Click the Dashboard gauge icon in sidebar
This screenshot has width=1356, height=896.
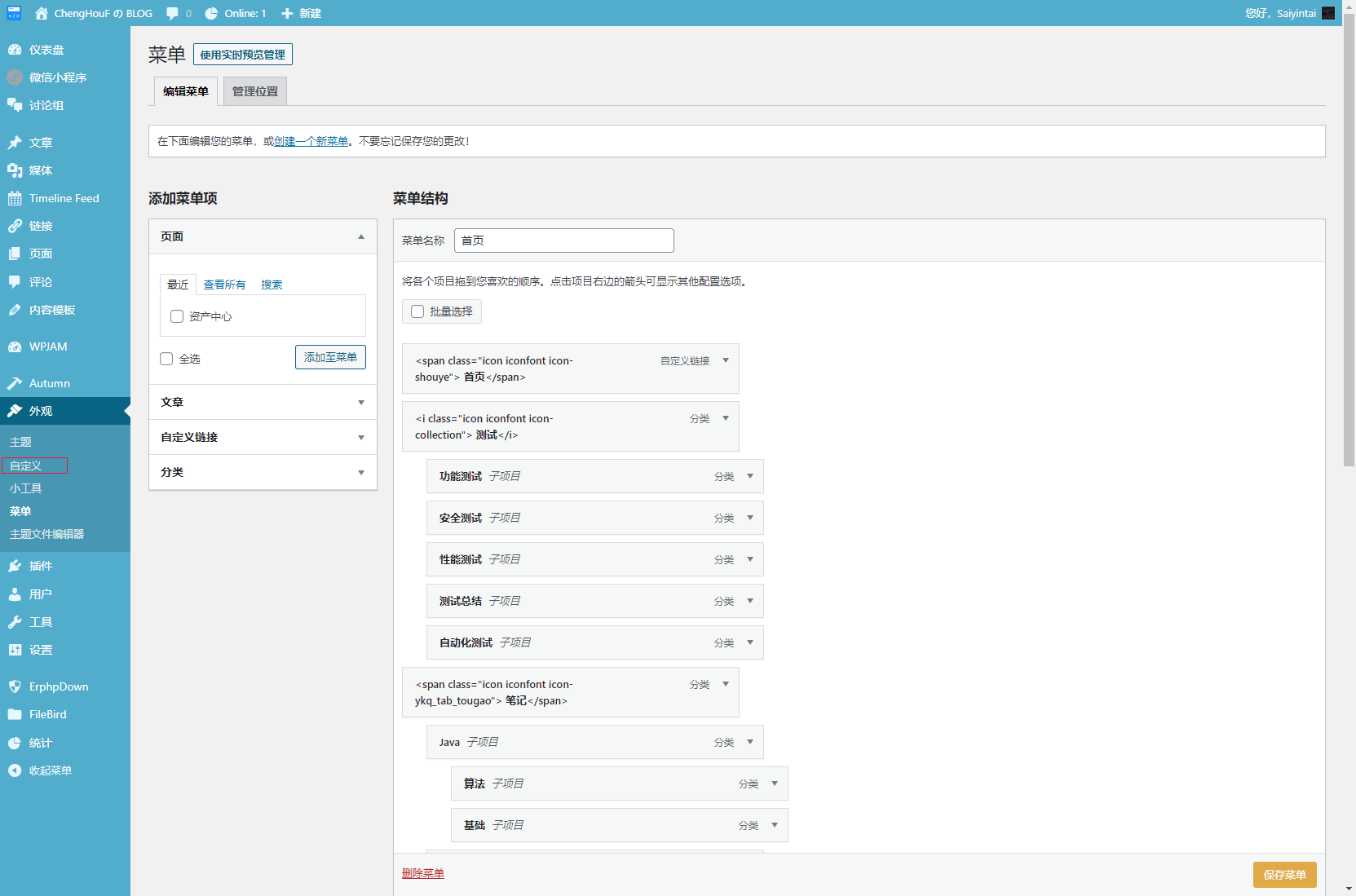(x=15, y=50)
